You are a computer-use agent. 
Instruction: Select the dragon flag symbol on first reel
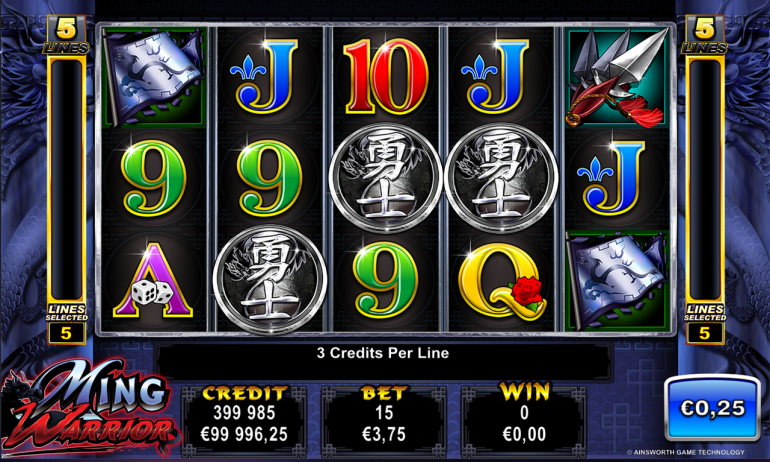(153, 76)
